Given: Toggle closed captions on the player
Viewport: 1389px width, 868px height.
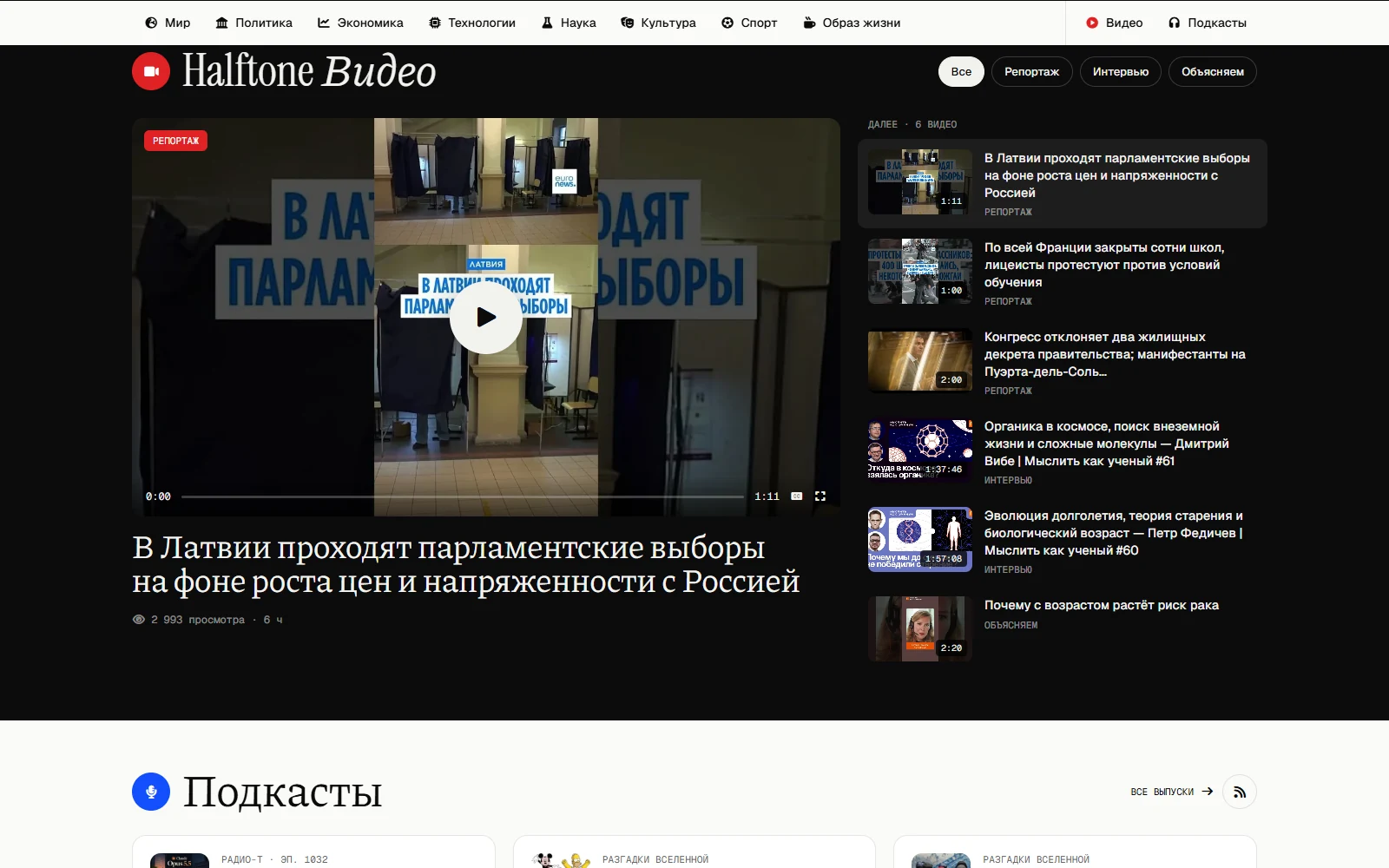Looking at the screenshot, I should tap(797, 496).
